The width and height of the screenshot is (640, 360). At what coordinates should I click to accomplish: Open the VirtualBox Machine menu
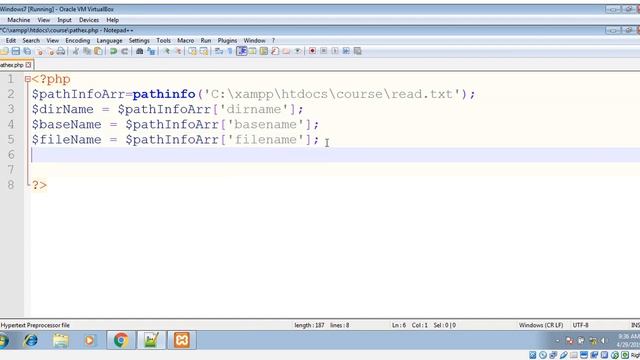19,20
